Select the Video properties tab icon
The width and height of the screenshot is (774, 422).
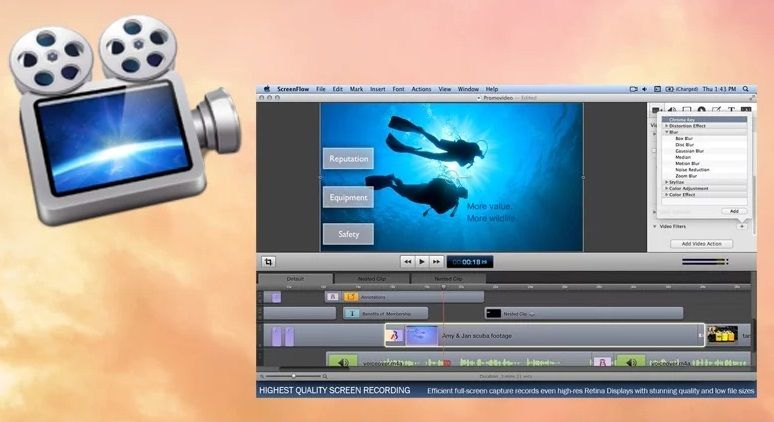click(x=657, y=110)
